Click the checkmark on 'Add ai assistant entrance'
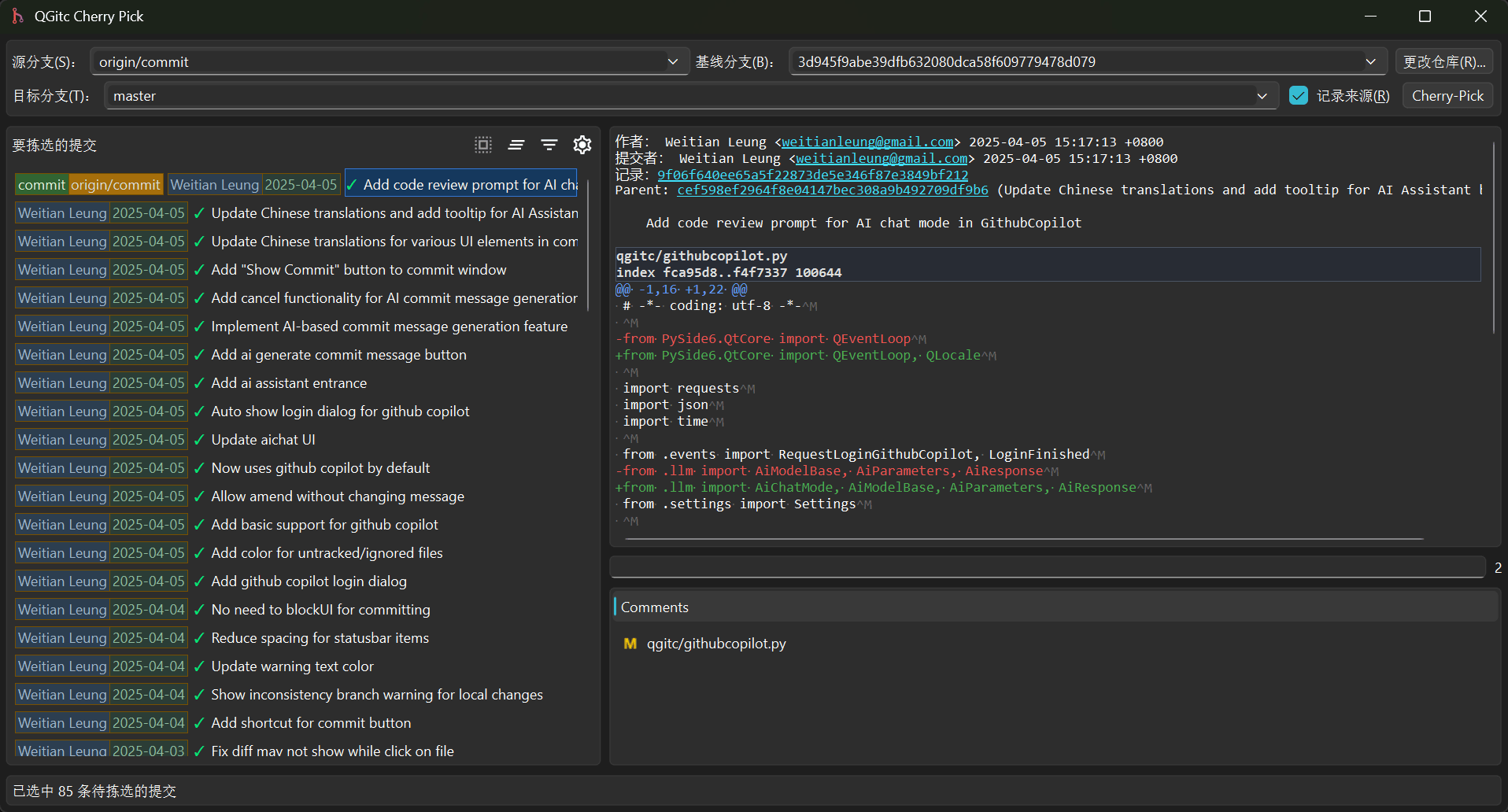This screenshot has height=812, width=1508. click(199, 383)
